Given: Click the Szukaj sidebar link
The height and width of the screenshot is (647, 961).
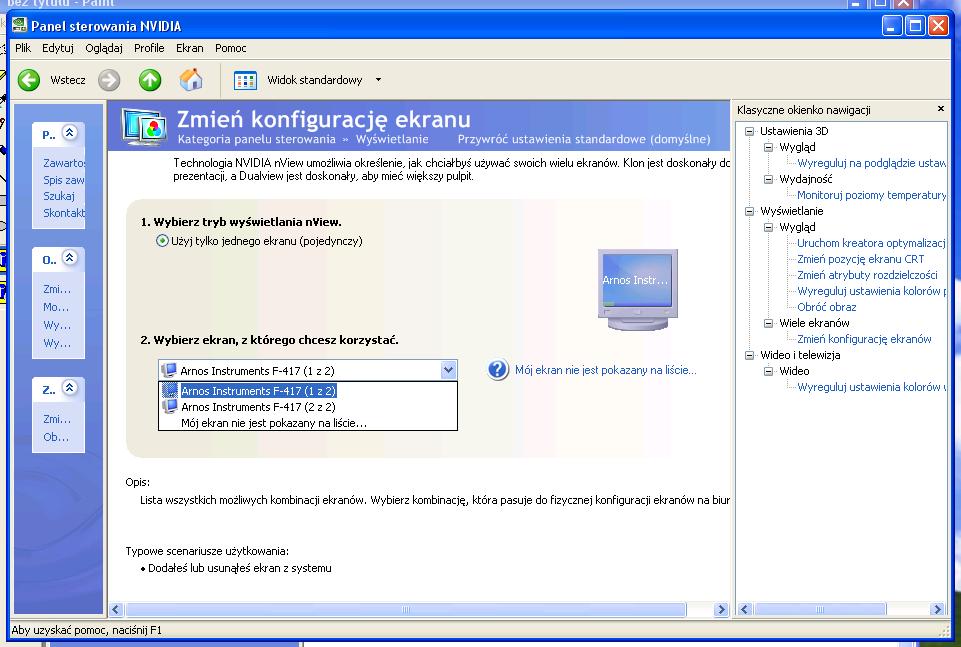Looking at the screenshot, I should (x=58, y=196).
